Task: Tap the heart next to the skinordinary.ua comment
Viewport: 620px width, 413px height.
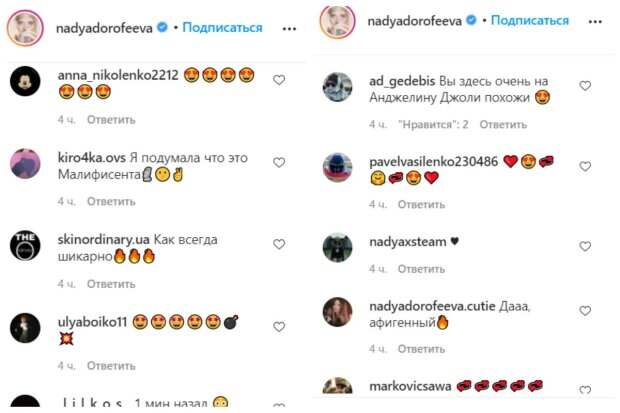Action: pos(279,244)
